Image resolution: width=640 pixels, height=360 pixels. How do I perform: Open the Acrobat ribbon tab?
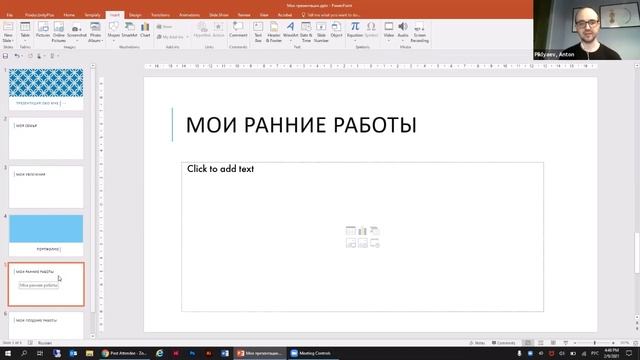click(x=285, y=15)
